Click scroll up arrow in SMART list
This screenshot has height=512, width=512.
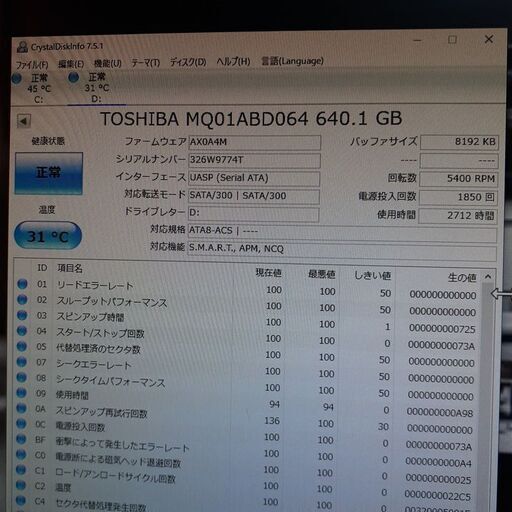[x=488, y=276]
